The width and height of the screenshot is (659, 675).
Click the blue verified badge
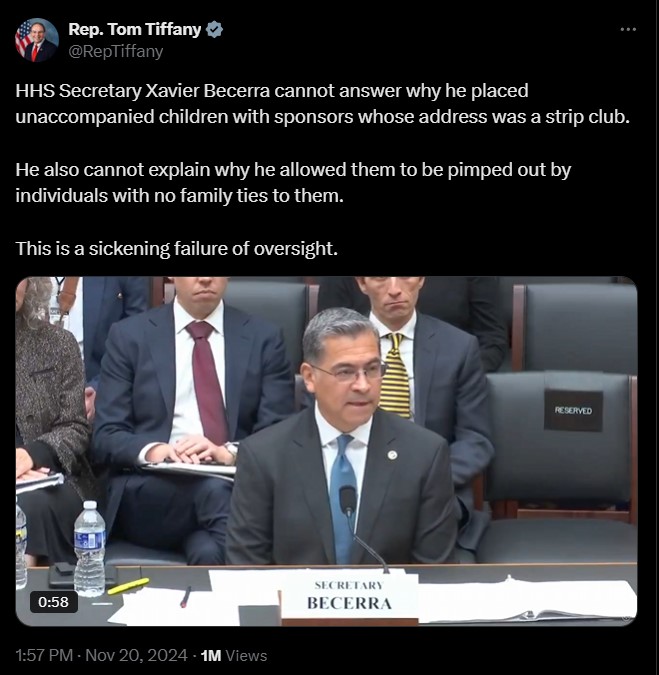[214, 29]
